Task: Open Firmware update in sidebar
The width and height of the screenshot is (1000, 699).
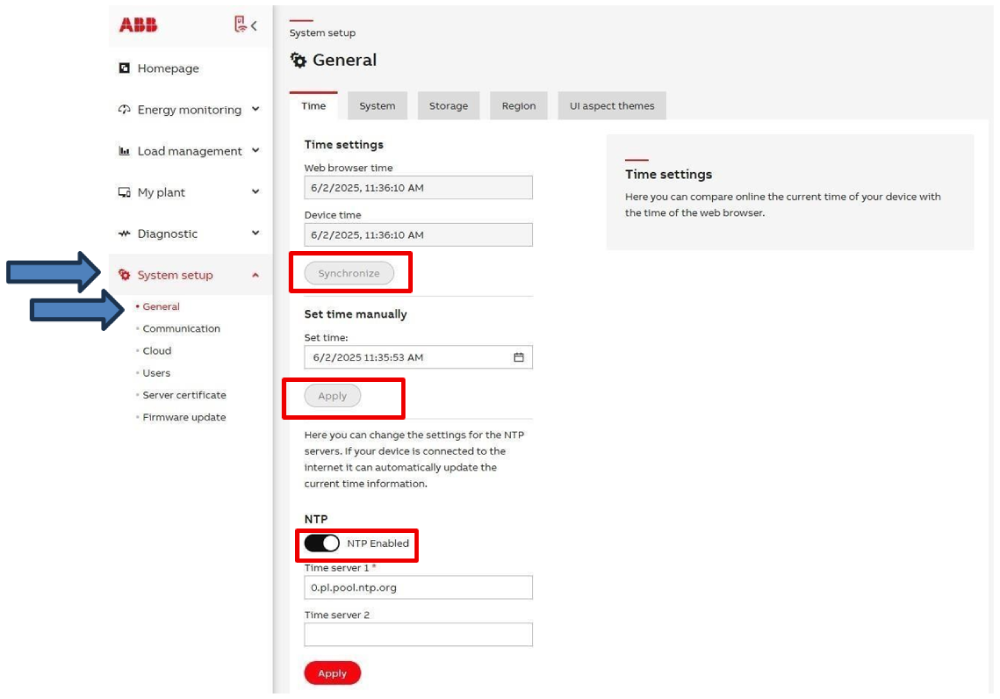Action: (x=184, y=417)
